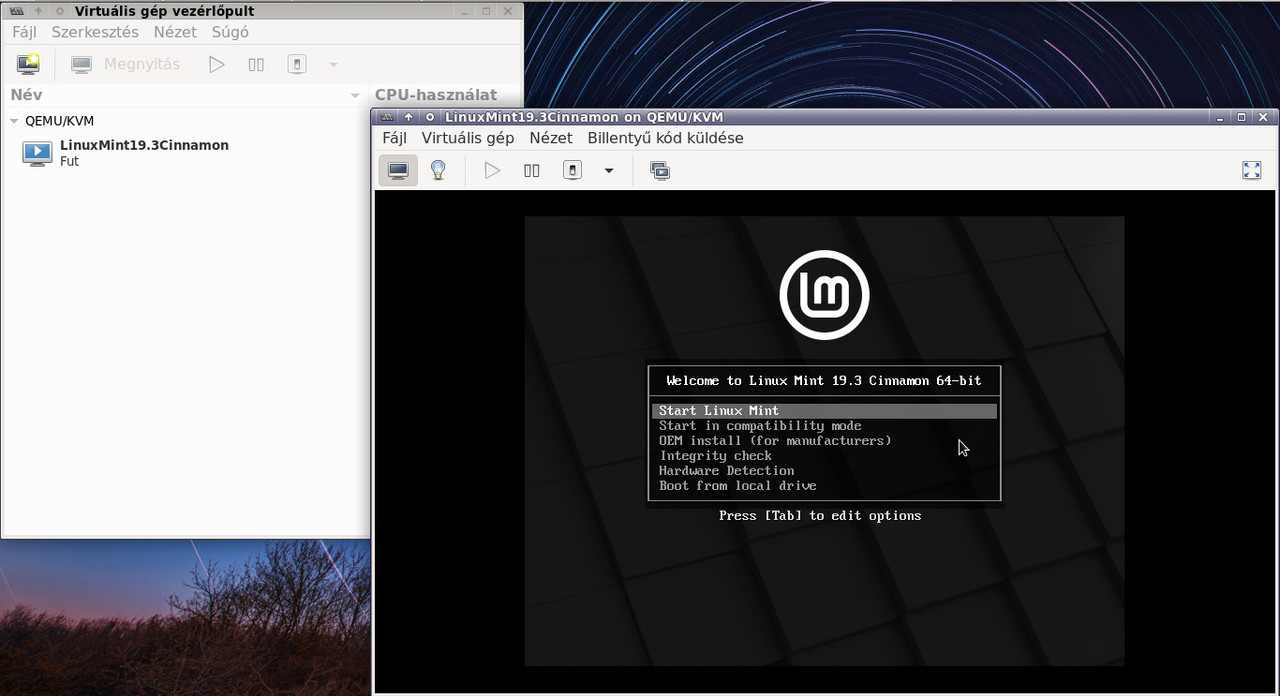This screenshot has height=696, width=1280.
Task: Open the Szerkesztés menu
Action: (x=95, y=32)
